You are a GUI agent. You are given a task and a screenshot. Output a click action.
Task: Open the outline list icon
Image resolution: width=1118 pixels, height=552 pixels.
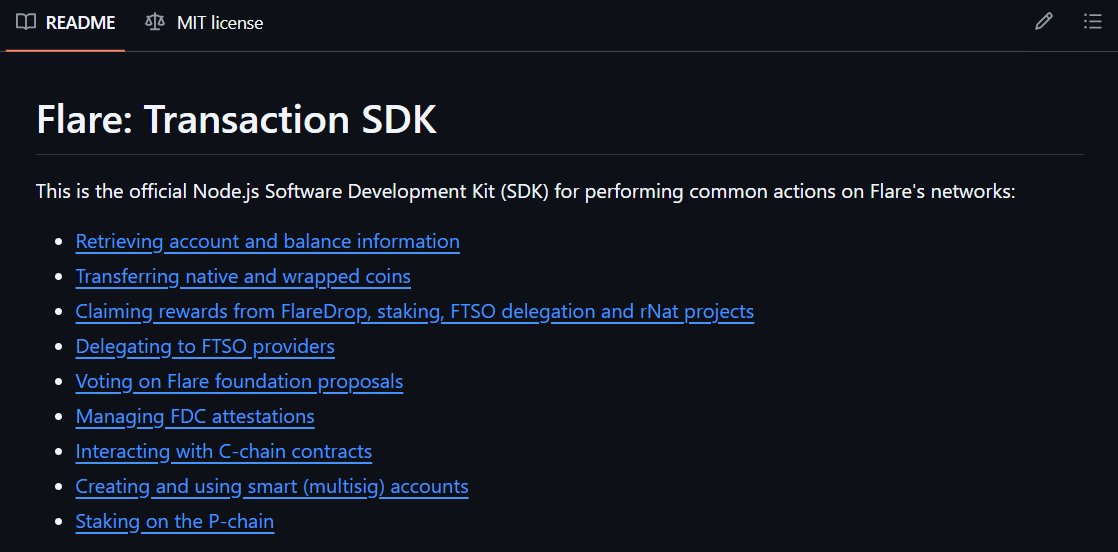1092,22
